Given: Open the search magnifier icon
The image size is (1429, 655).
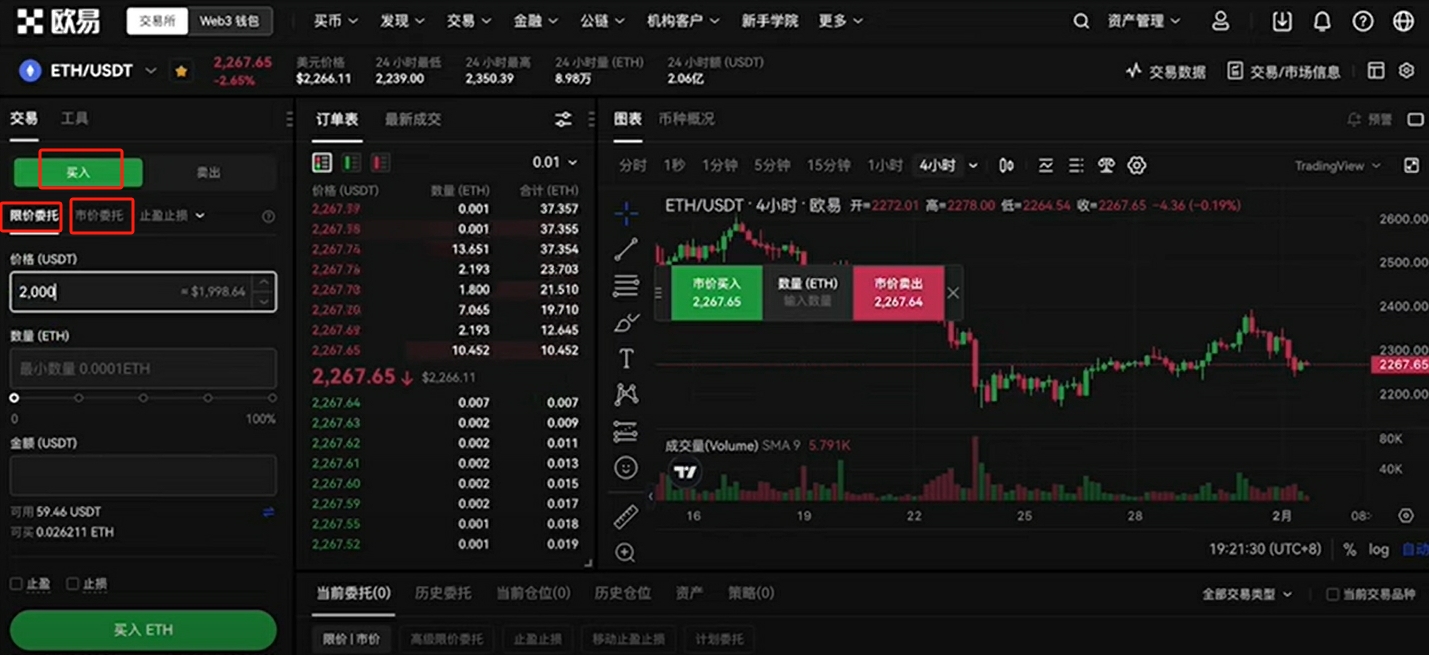Looking at the screenshot, I should (x=1081, y=21).
